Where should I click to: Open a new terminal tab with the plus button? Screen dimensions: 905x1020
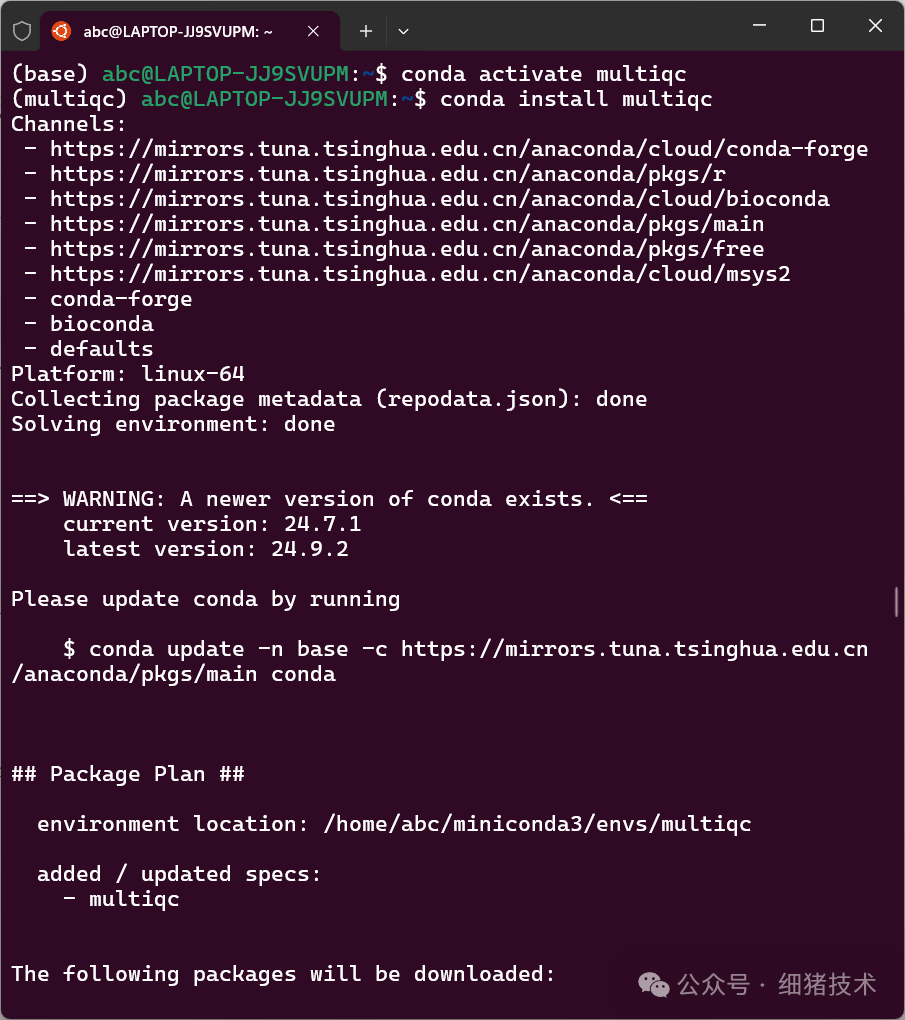[x=365, y=31]
